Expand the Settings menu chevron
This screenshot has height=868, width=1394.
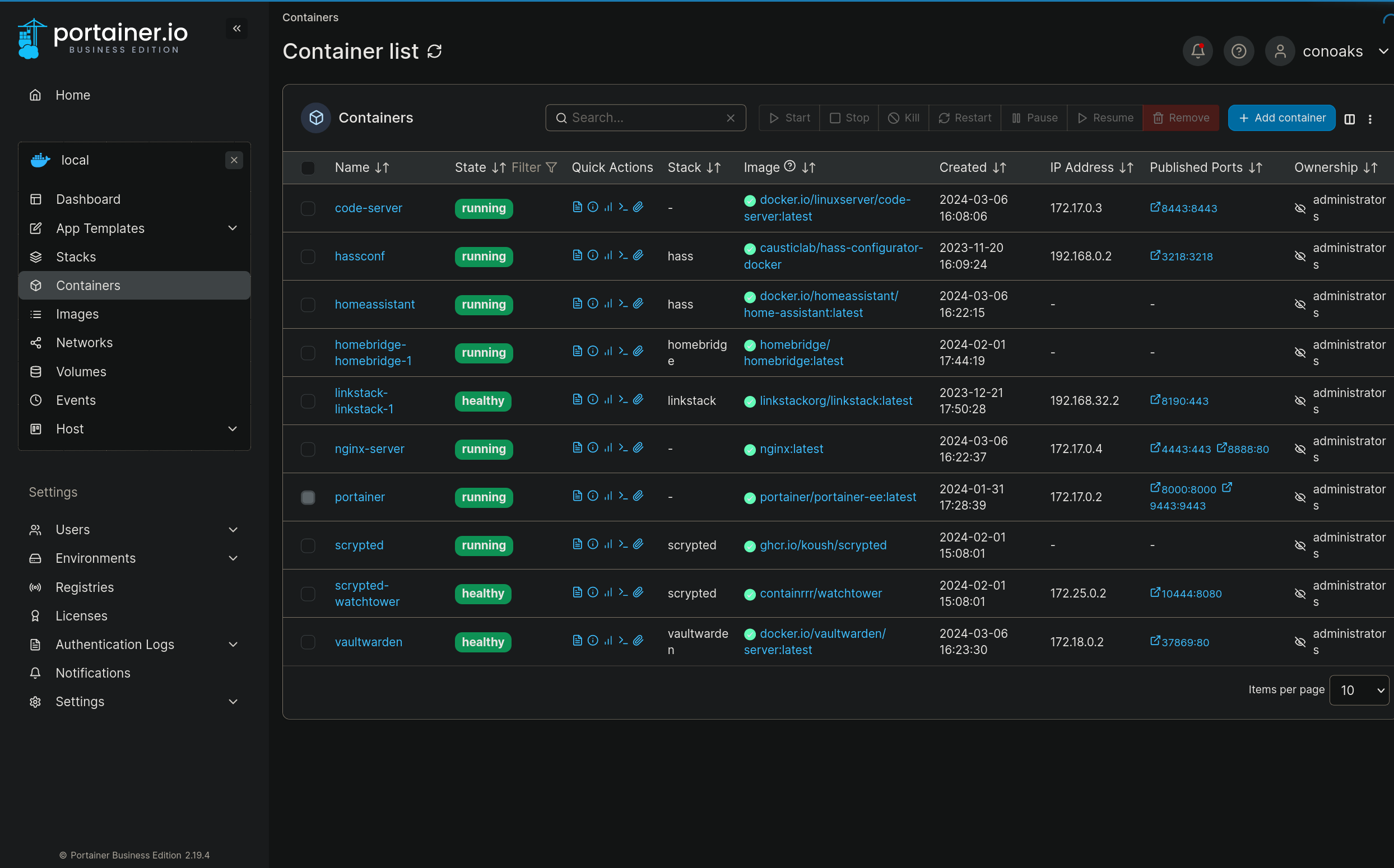(x=233, y=702)
